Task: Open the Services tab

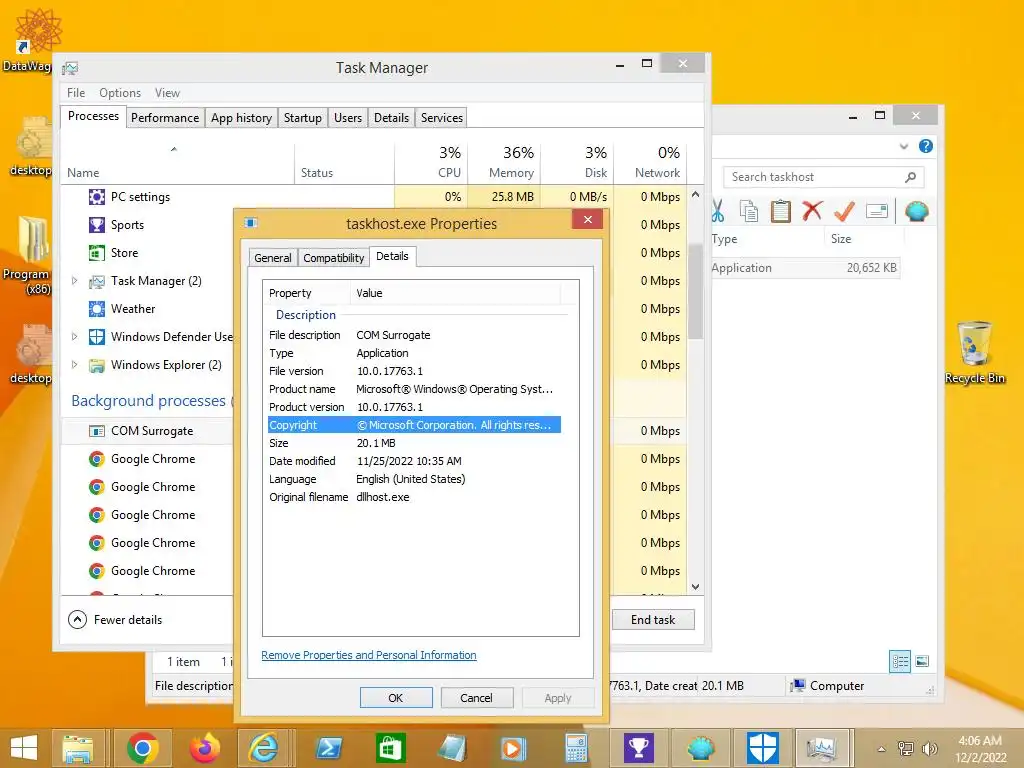Action: click(x=441, y=118)
